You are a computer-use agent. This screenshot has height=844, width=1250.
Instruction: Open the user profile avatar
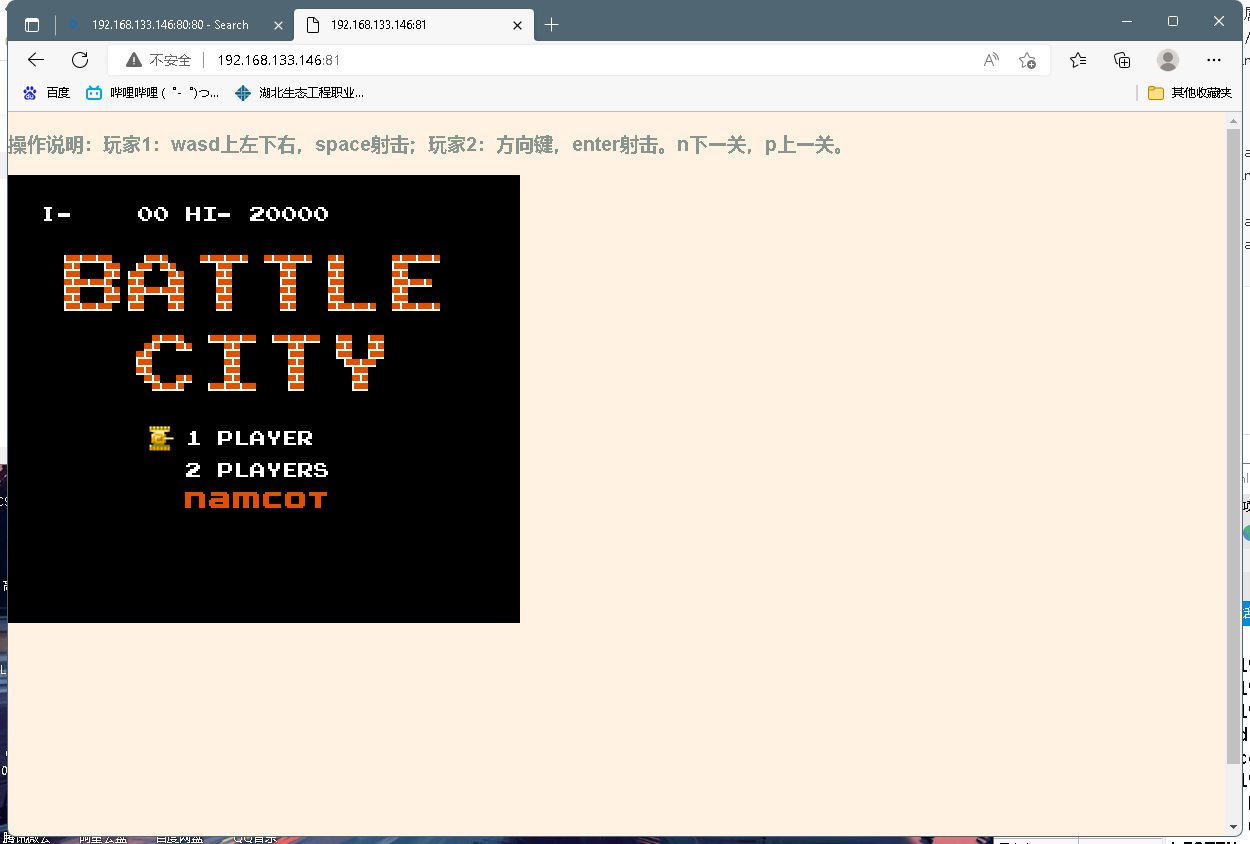(x=1168, y=60)
